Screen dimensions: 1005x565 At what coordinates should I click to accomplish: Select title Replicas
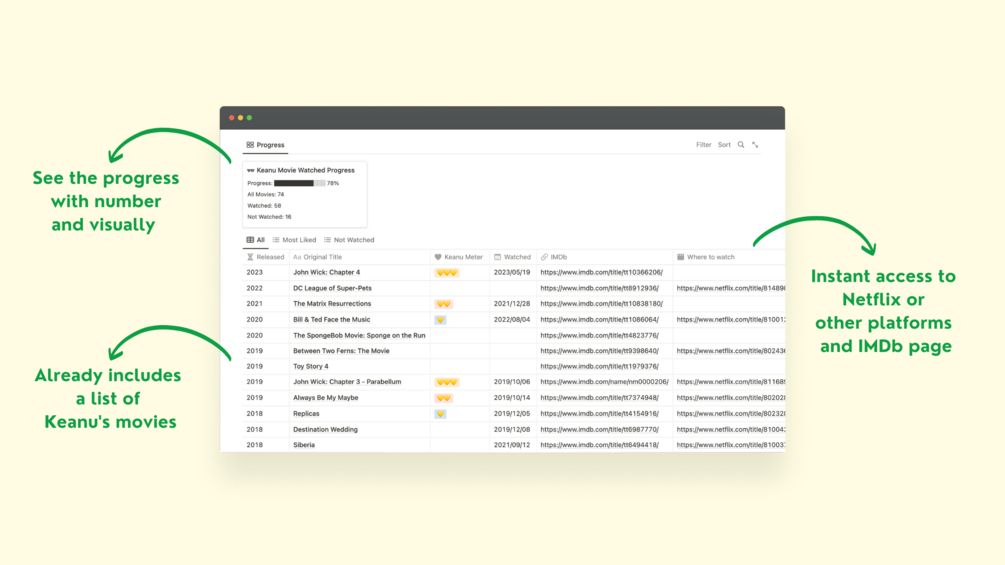click(306, 414)
